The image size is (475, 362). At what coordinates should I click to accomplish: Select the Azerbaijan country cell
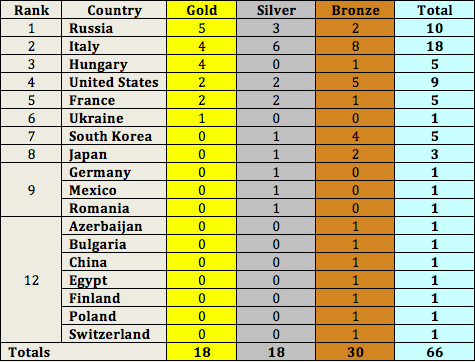(114, 226)
